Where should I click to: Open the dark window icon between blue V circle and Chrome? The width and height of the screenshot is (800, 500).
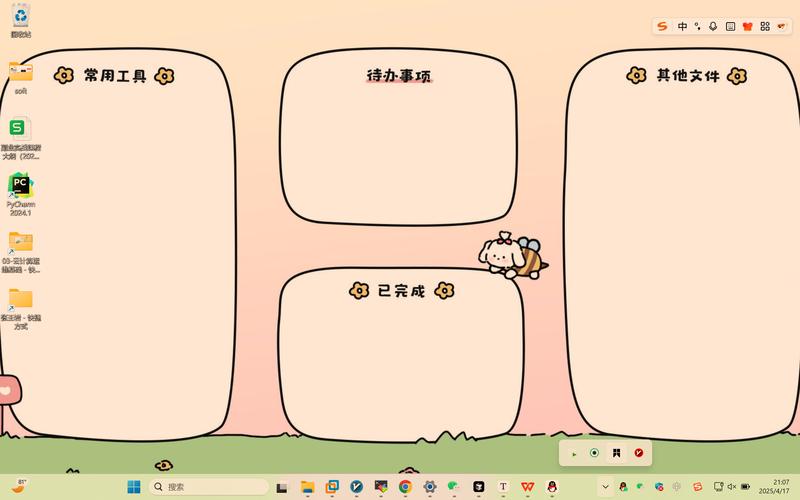pos(381,487)
